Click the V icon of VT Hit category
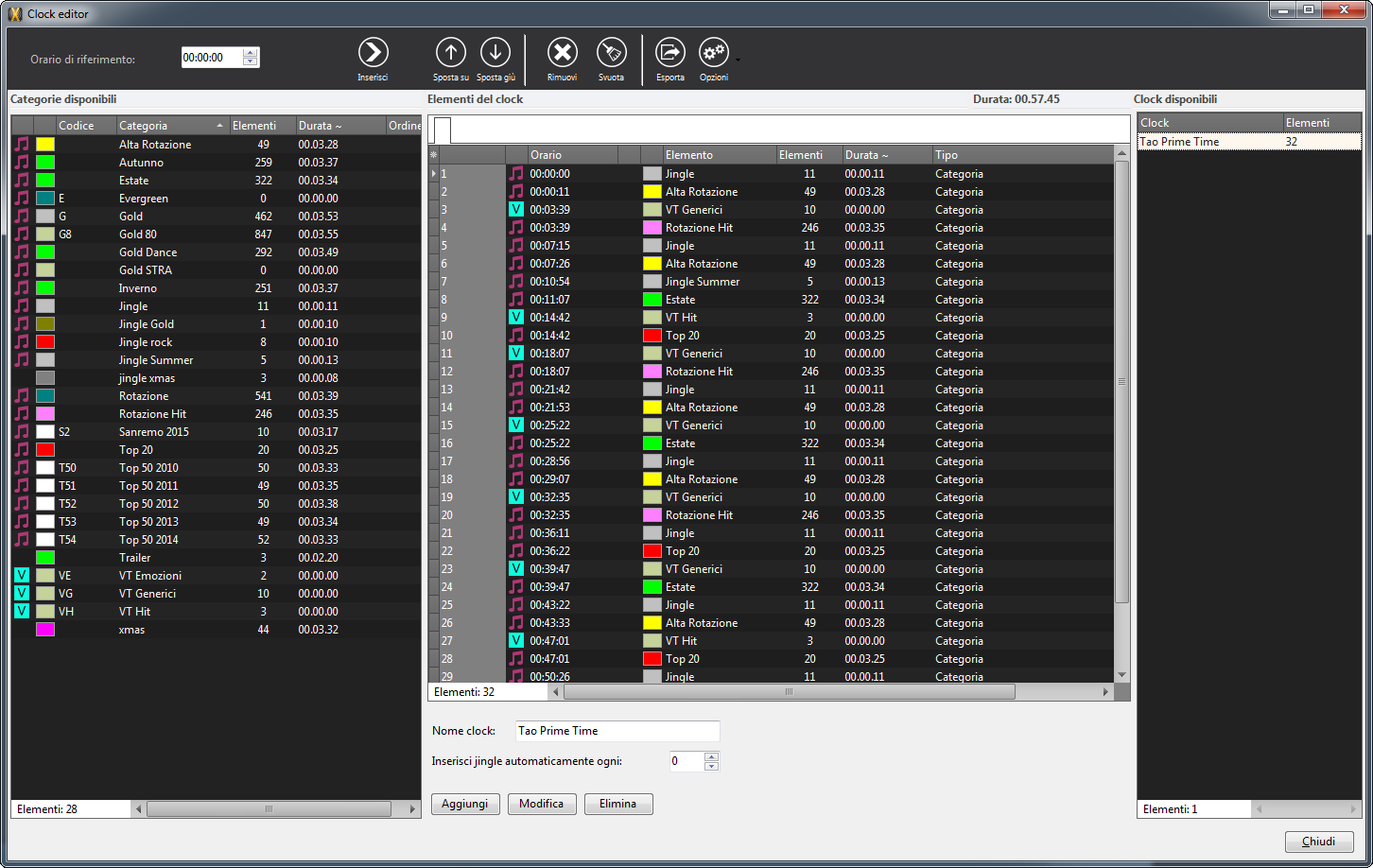This screenshot has width=1373, height=868. 22,612
